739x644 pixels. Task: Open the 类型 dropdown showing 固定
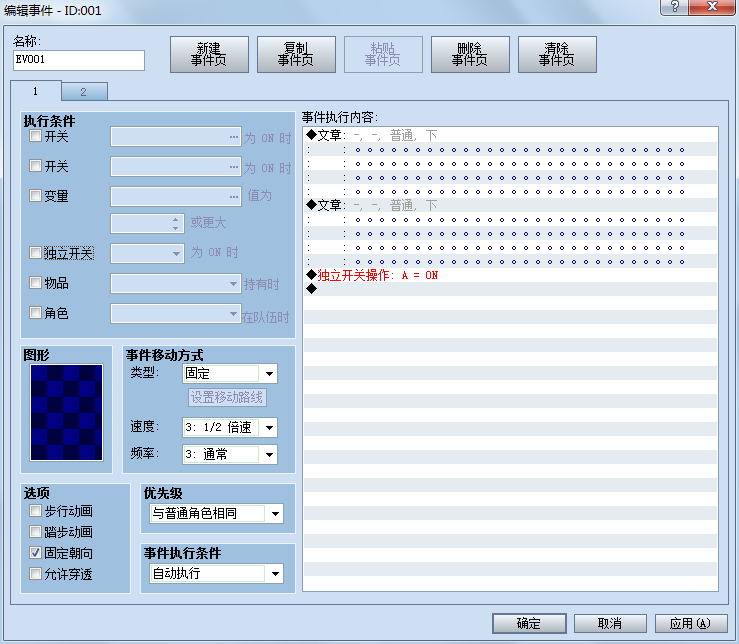[230, 373]
